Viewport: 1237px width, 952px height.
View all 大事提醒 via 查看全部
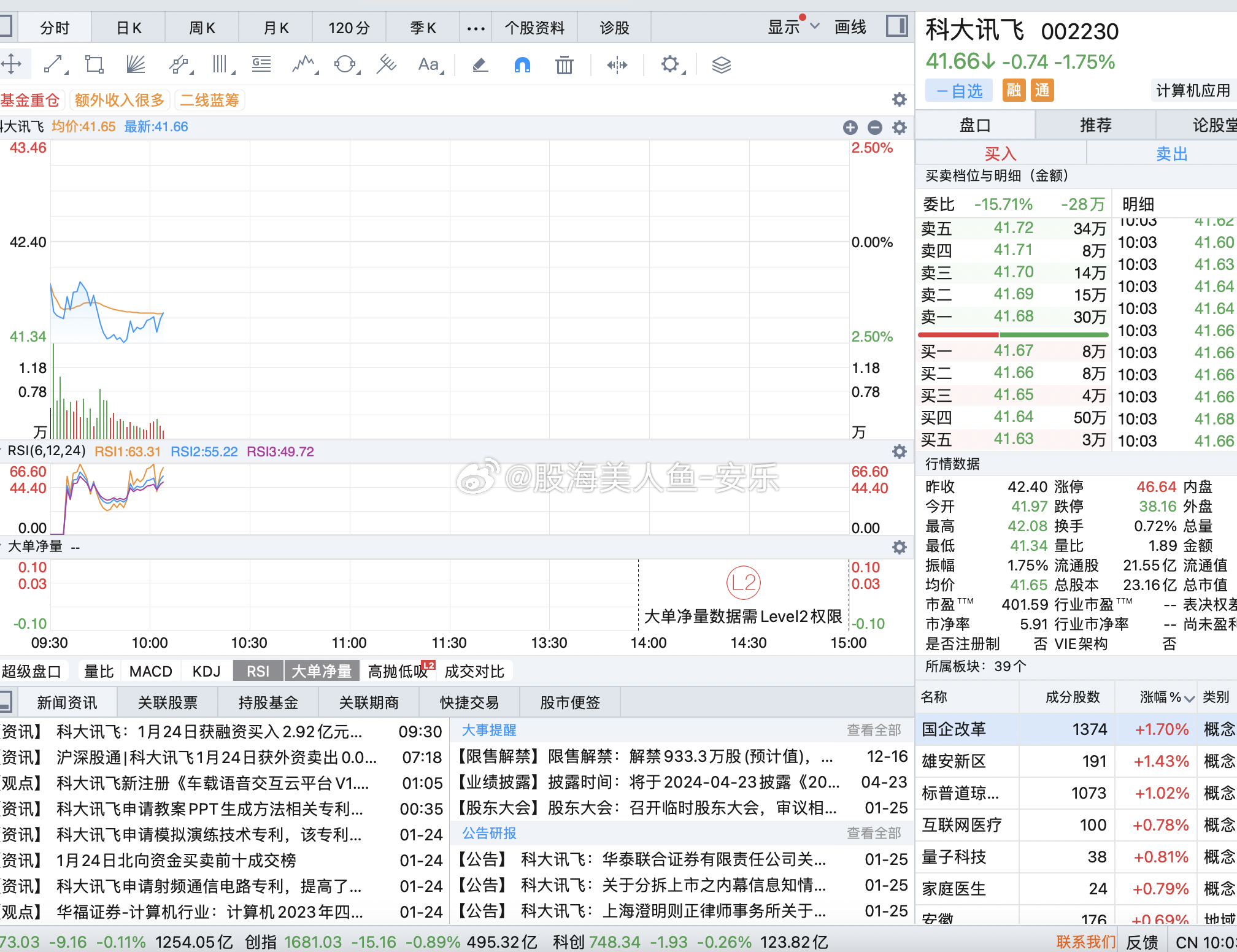pos(874,730)
